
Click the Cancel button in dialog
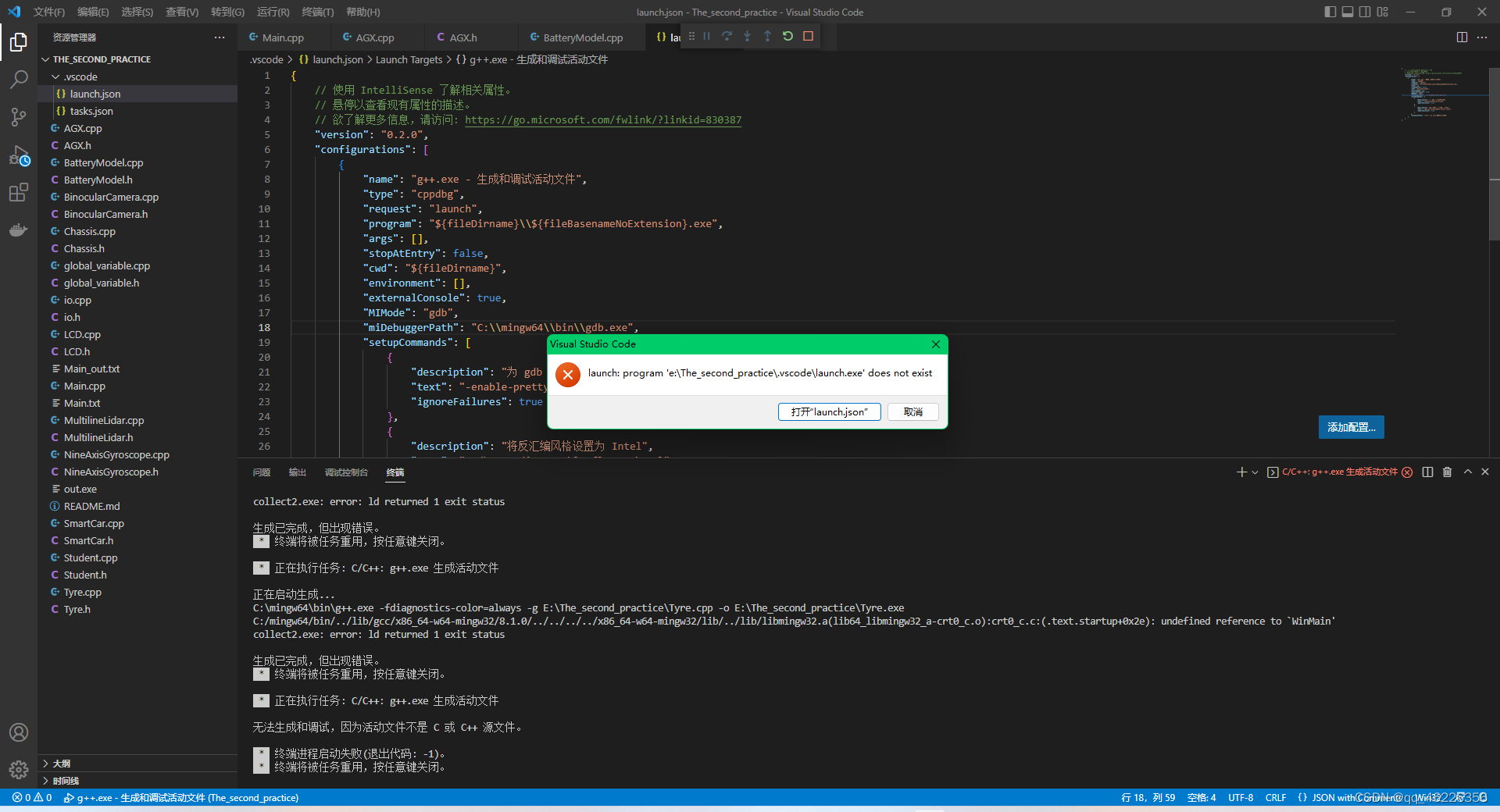coord(913,411)
